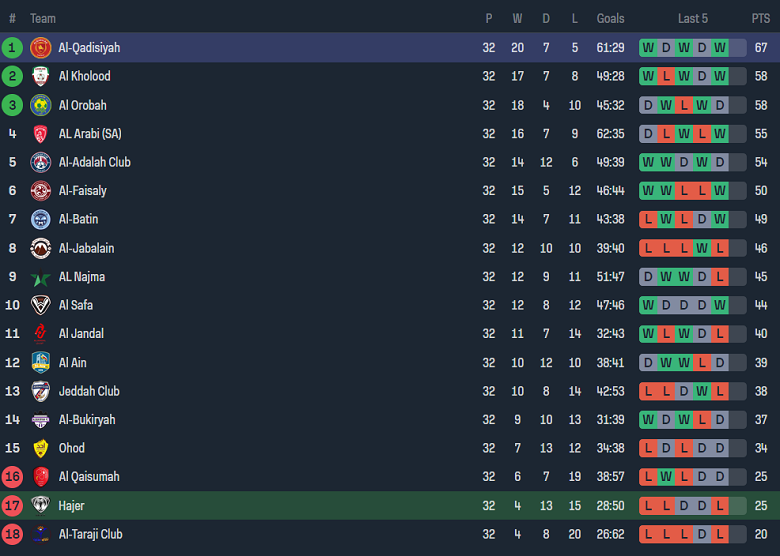
Task: Click the Al-Taraji Club logo
Action: click(41, 534)
